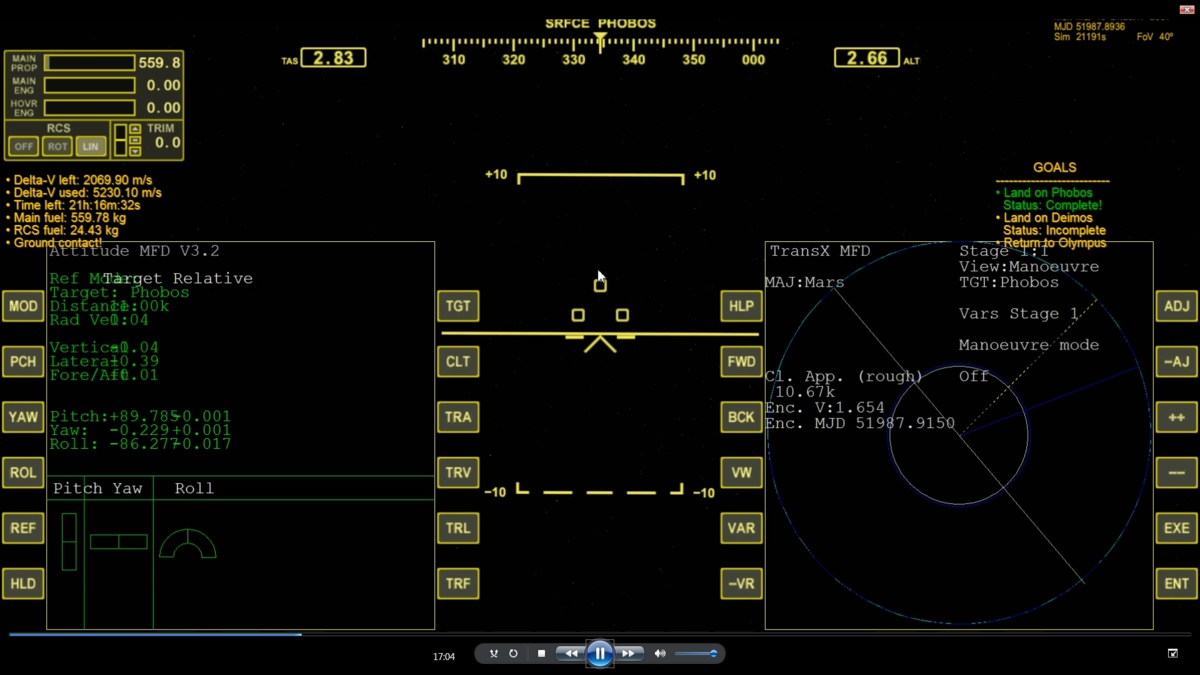Click FWD button on TransX MFD

pyautogui.click(x=741, y=362)
